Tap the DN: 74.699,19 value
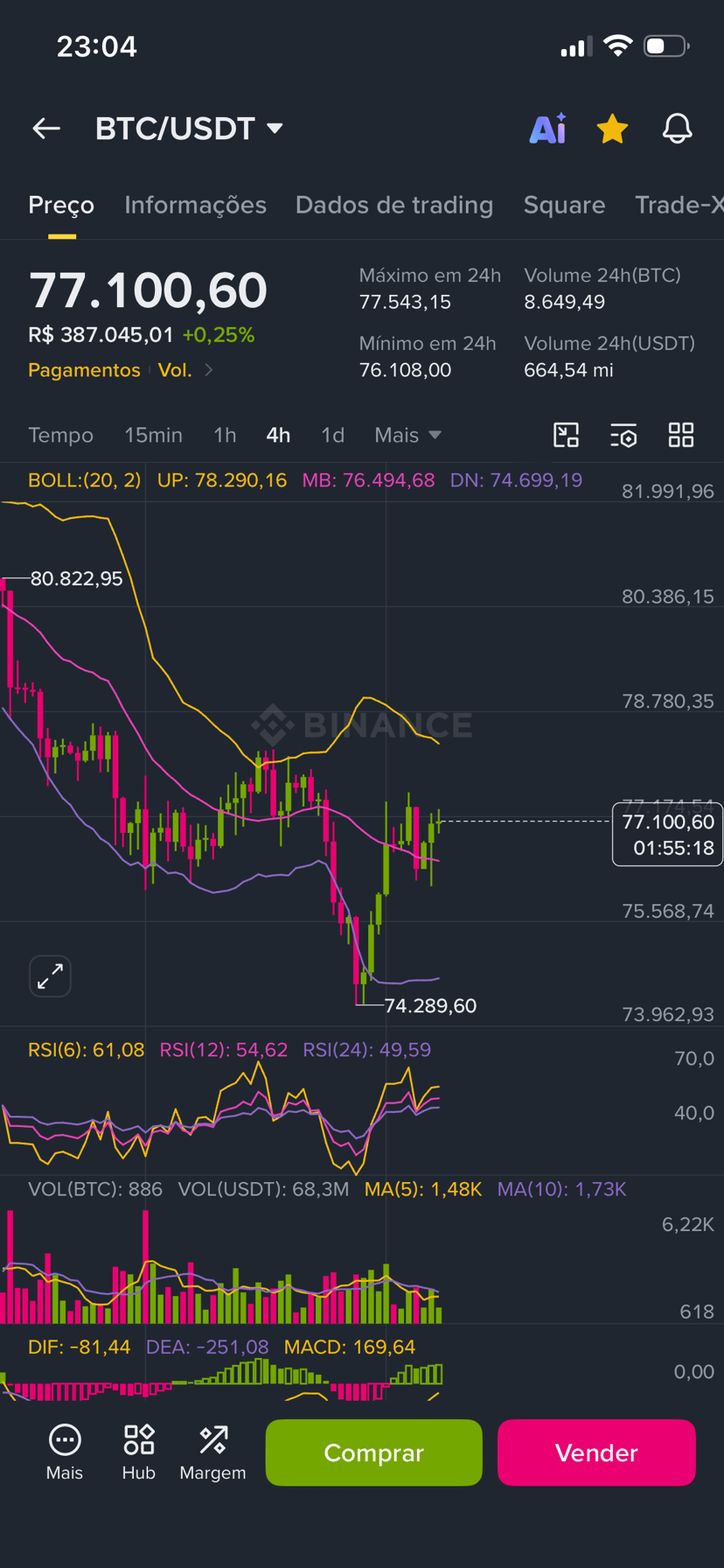724x1568 pixels. [x=516, y=479]
